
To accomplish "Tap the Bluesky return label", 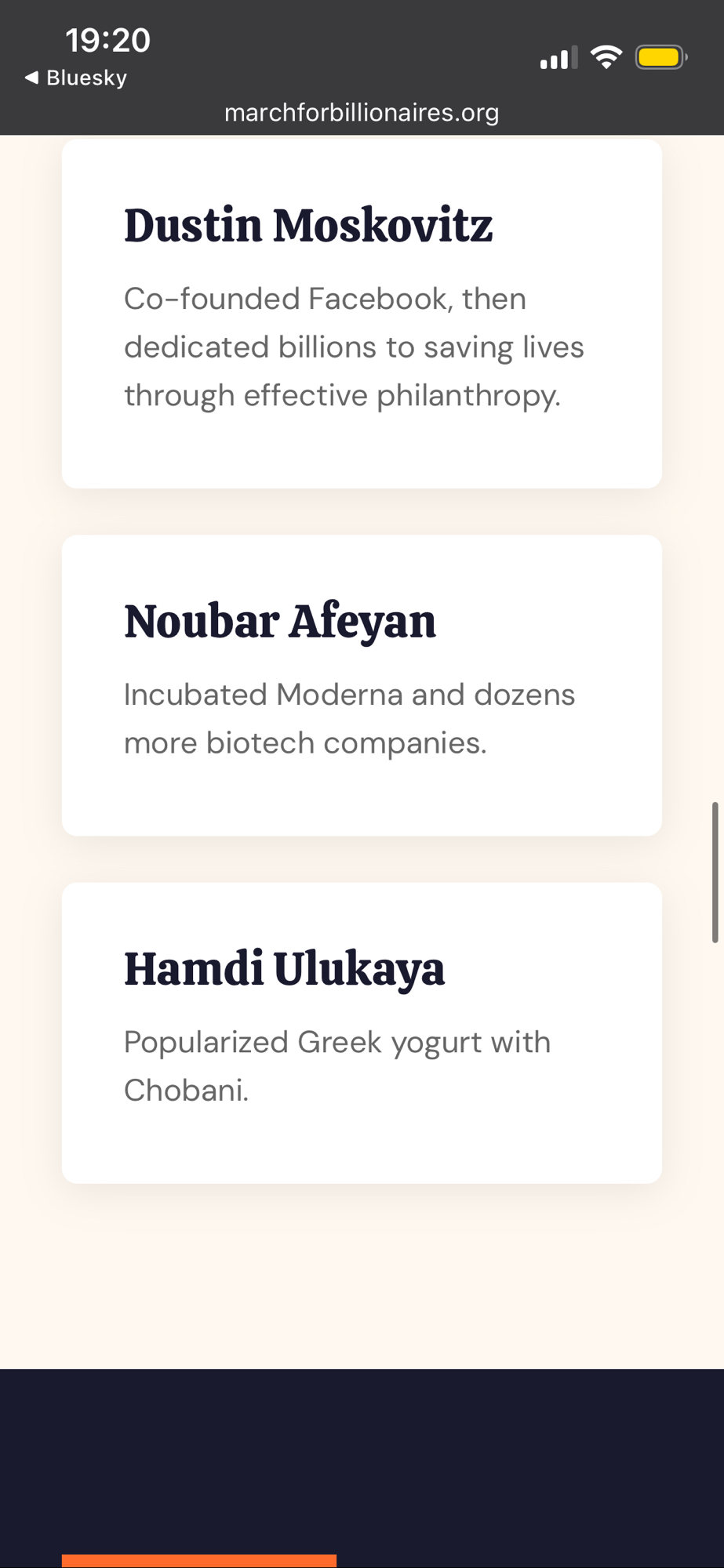I will tap(86, 78).
